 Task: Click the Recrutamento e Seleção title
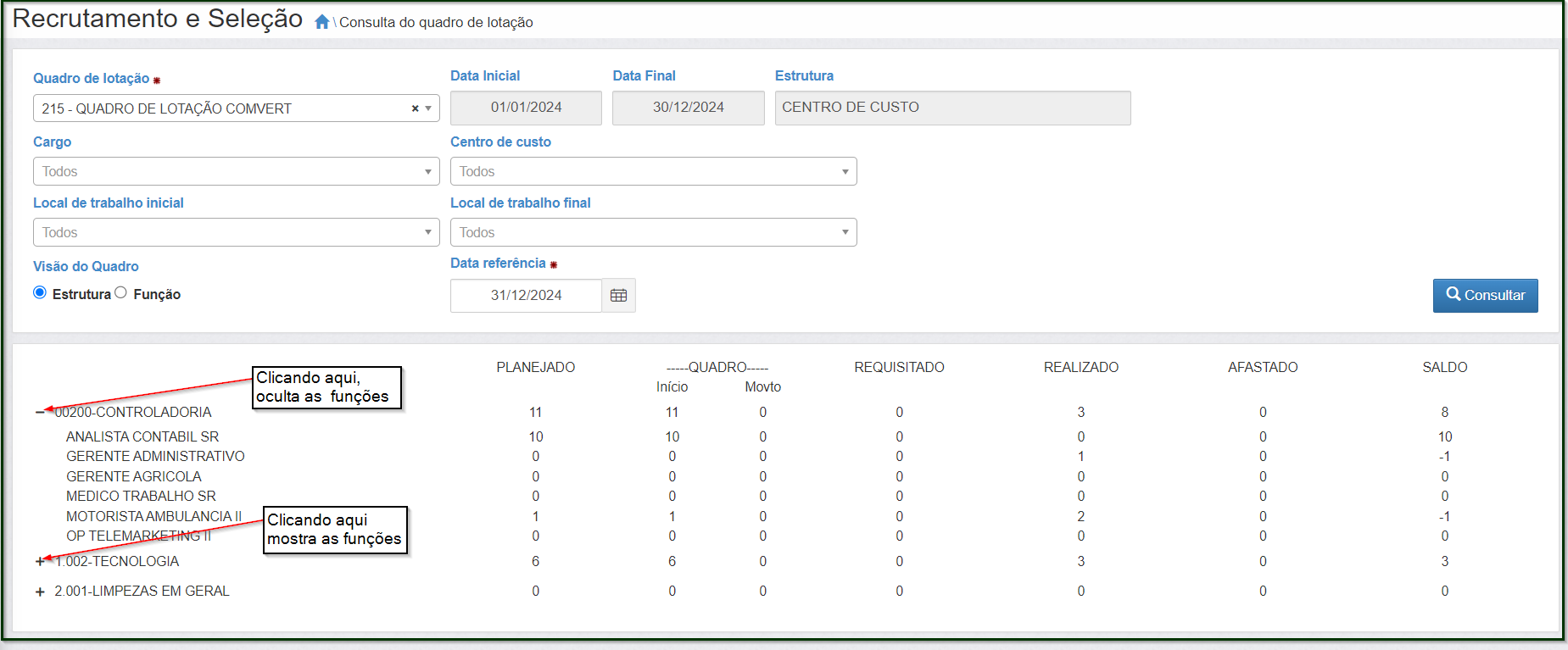point(158,19)
